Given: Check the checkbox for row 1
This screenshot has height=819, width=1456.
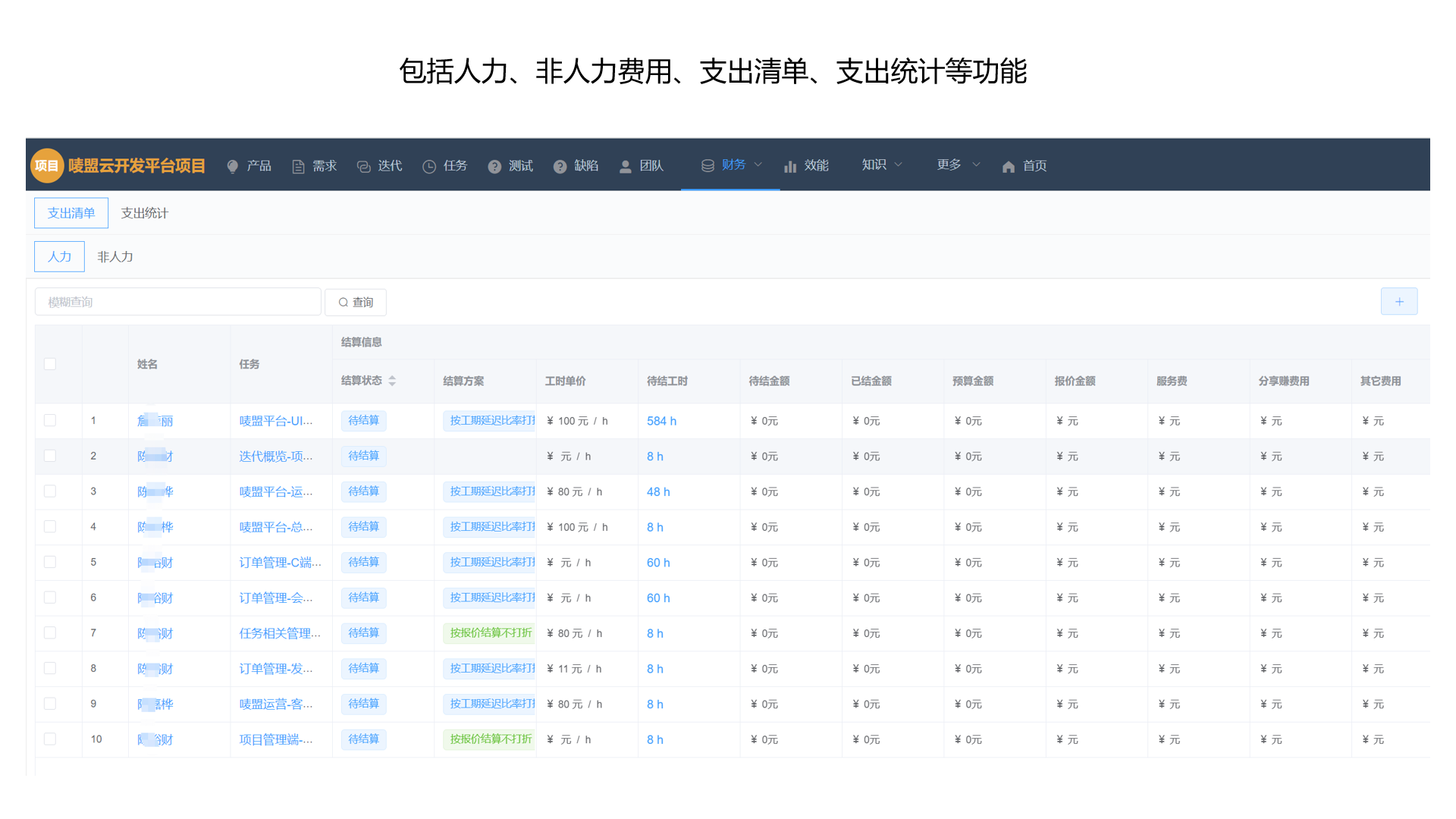Looking at the screenshot, I should 50,420.
